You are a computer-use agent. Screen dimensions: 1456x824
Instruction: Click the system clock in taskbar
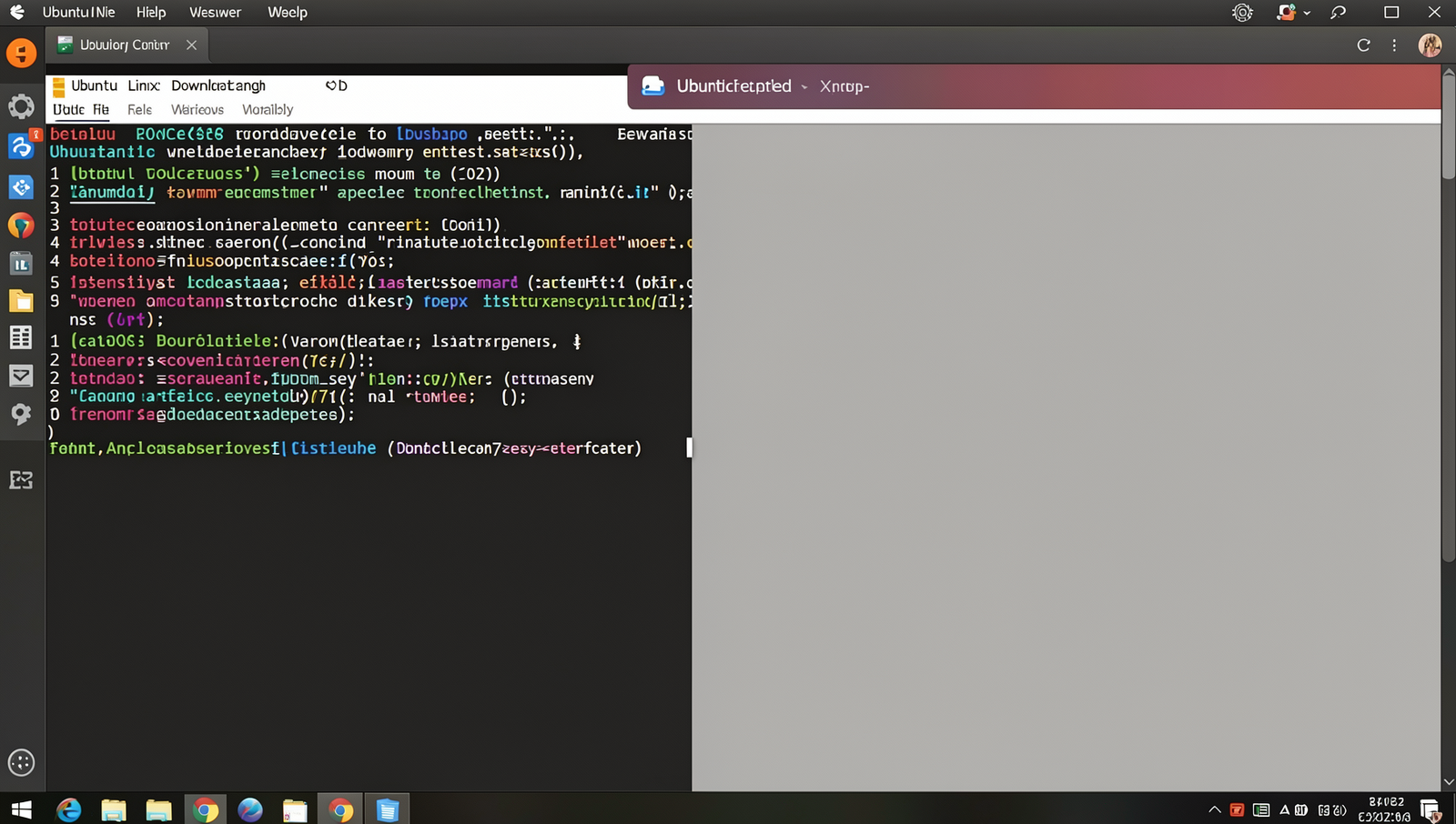[1386, 809]
